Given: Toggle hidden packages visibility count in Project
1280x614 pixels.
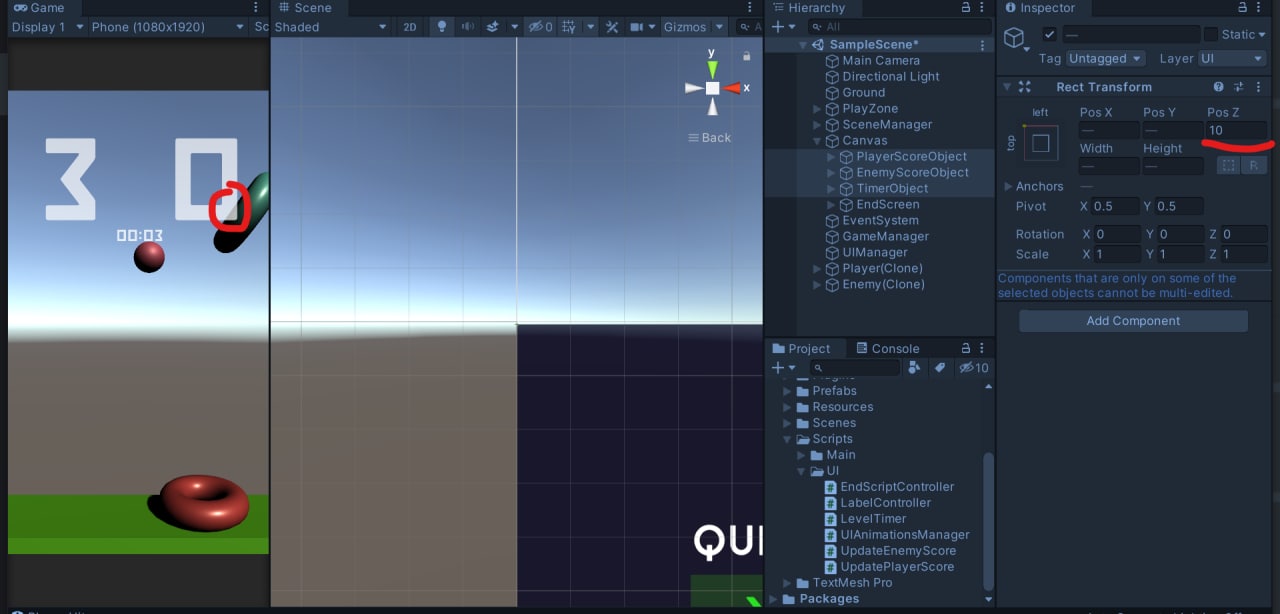Looking at the screenshot, I should pyautogui.click(x=974, y=368).
